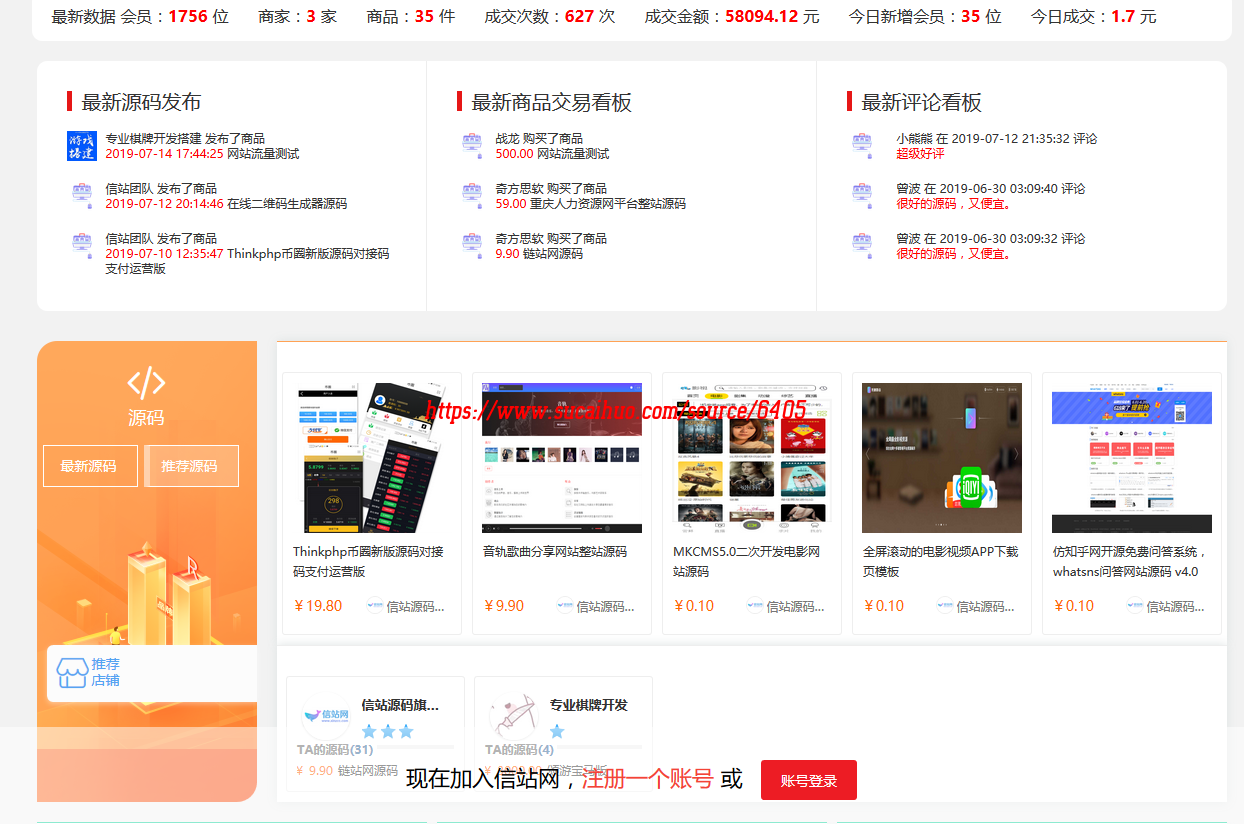
Task: Open the Thinkphp币圈 trading app thumbnail
Action: click(x=372, y=458)
